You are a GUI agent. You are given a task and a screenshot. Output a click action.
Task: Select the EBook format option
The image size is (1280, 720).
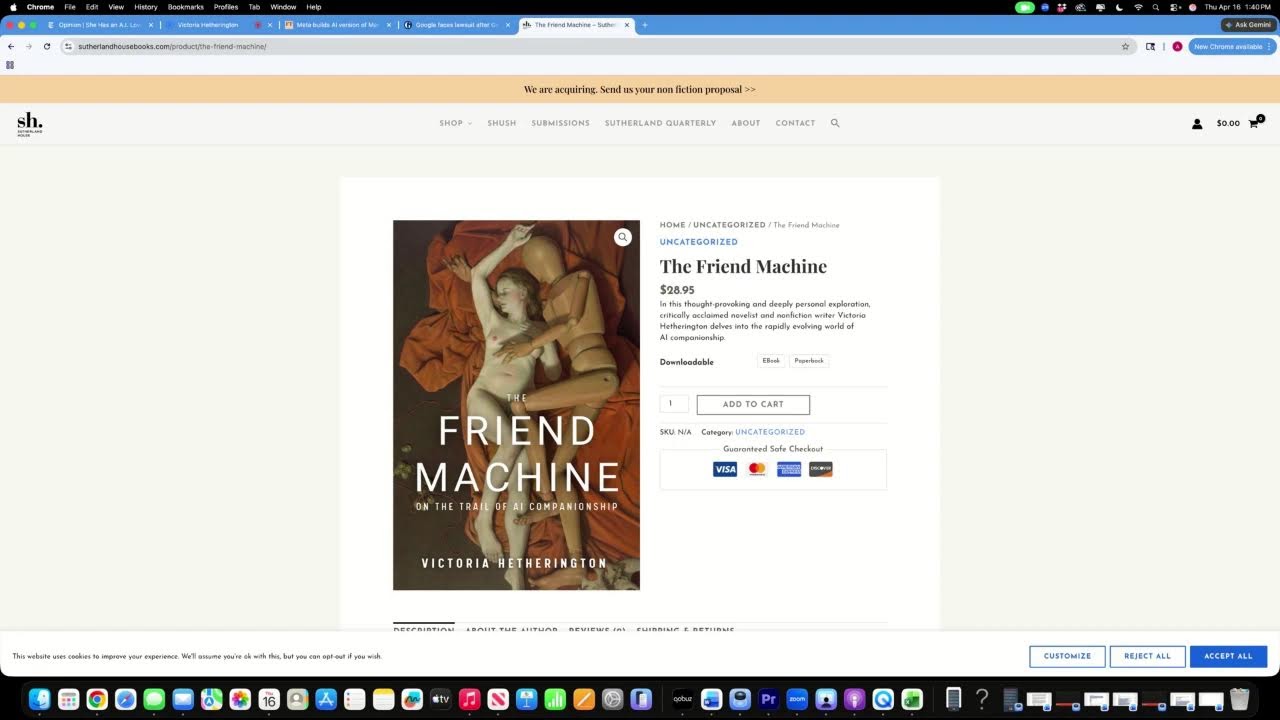771,361
